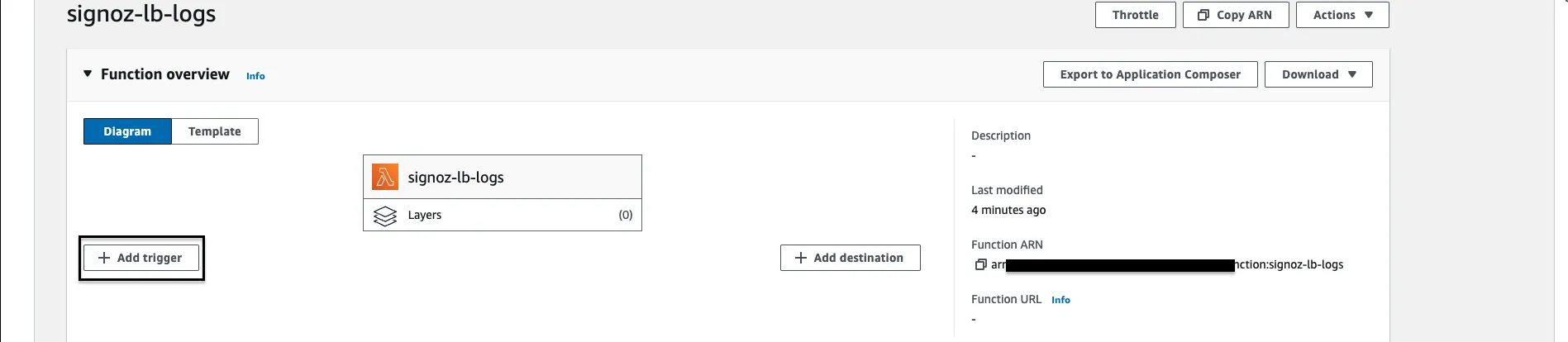This screenshot has width=1568, height=342.
Task: Open Info link next to Function overview
Action: [x=255, y=76]
